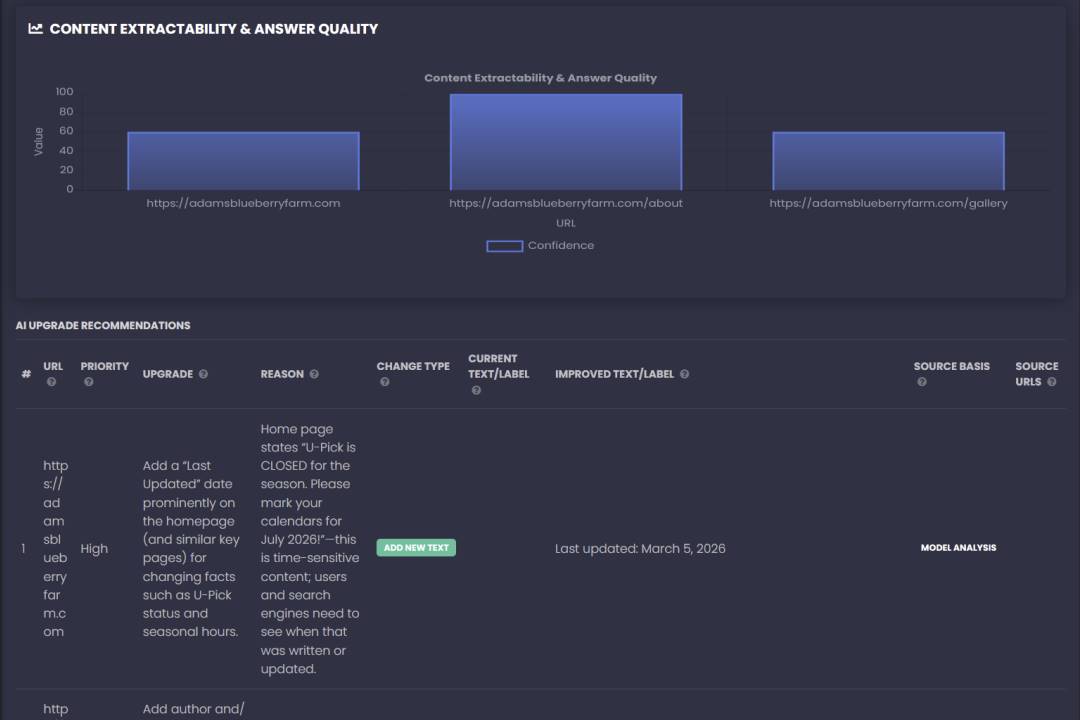Open the help icon next to IMPROVED TEXT/LABEL

pos(685,374)
